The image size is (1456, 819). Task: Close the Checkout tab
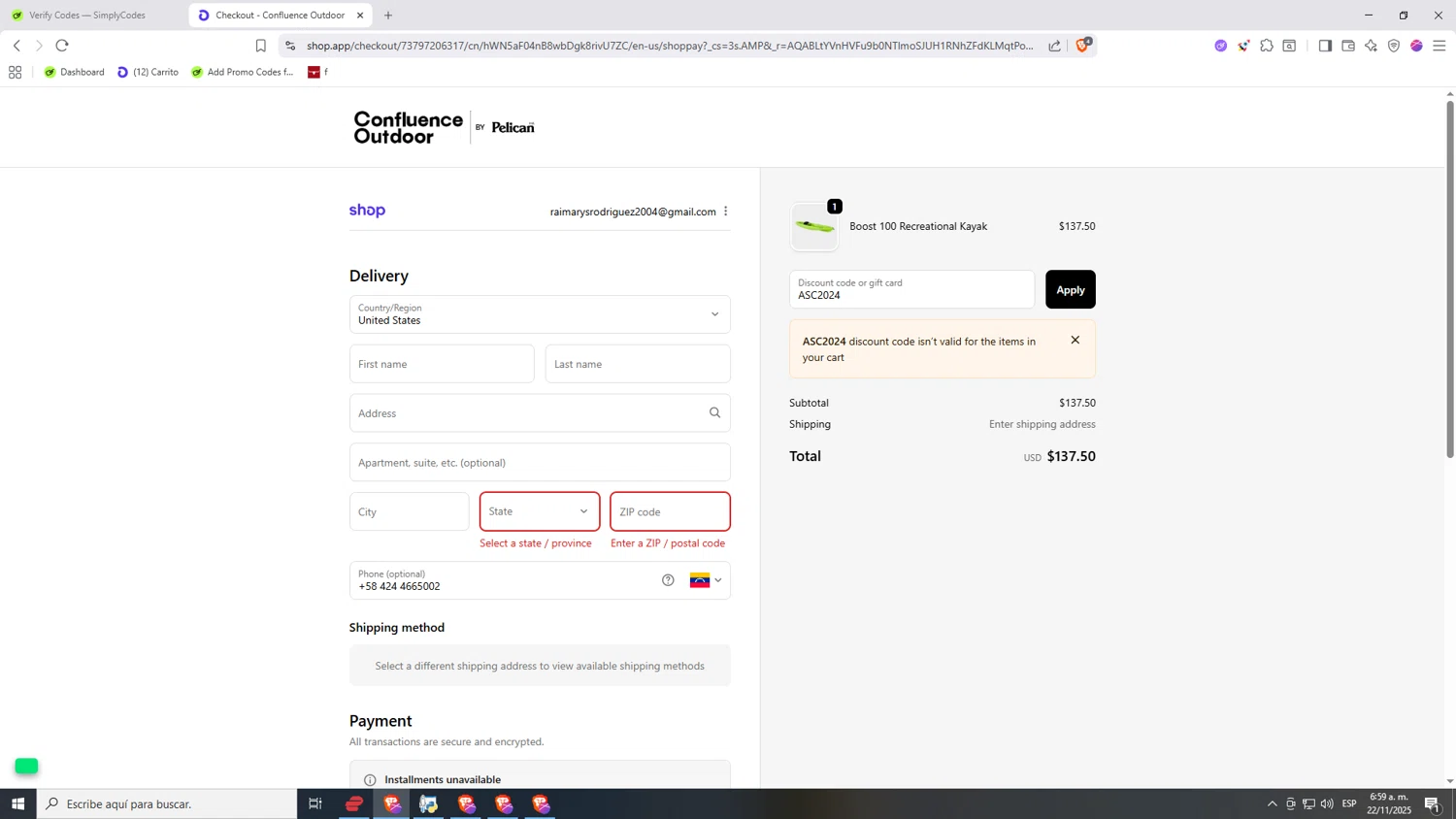[360, 16]
